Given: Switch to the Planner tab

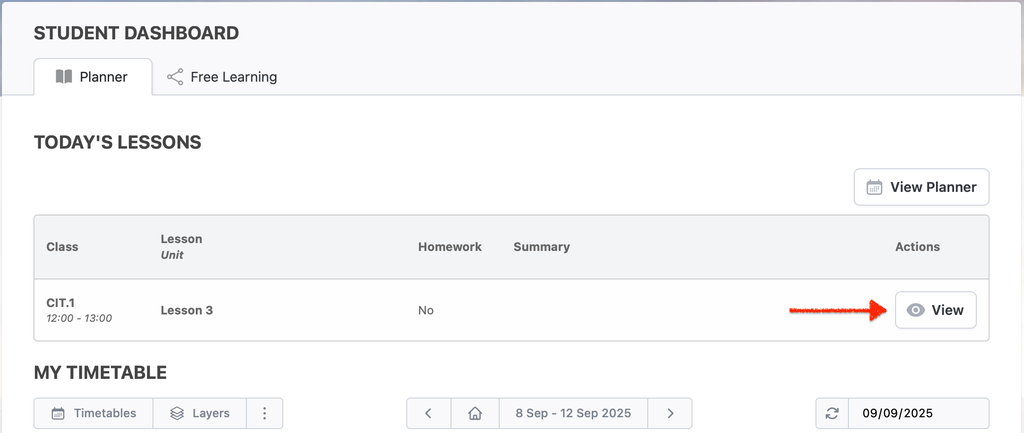Looking at the screenshot, I should [x=92, y=77].
